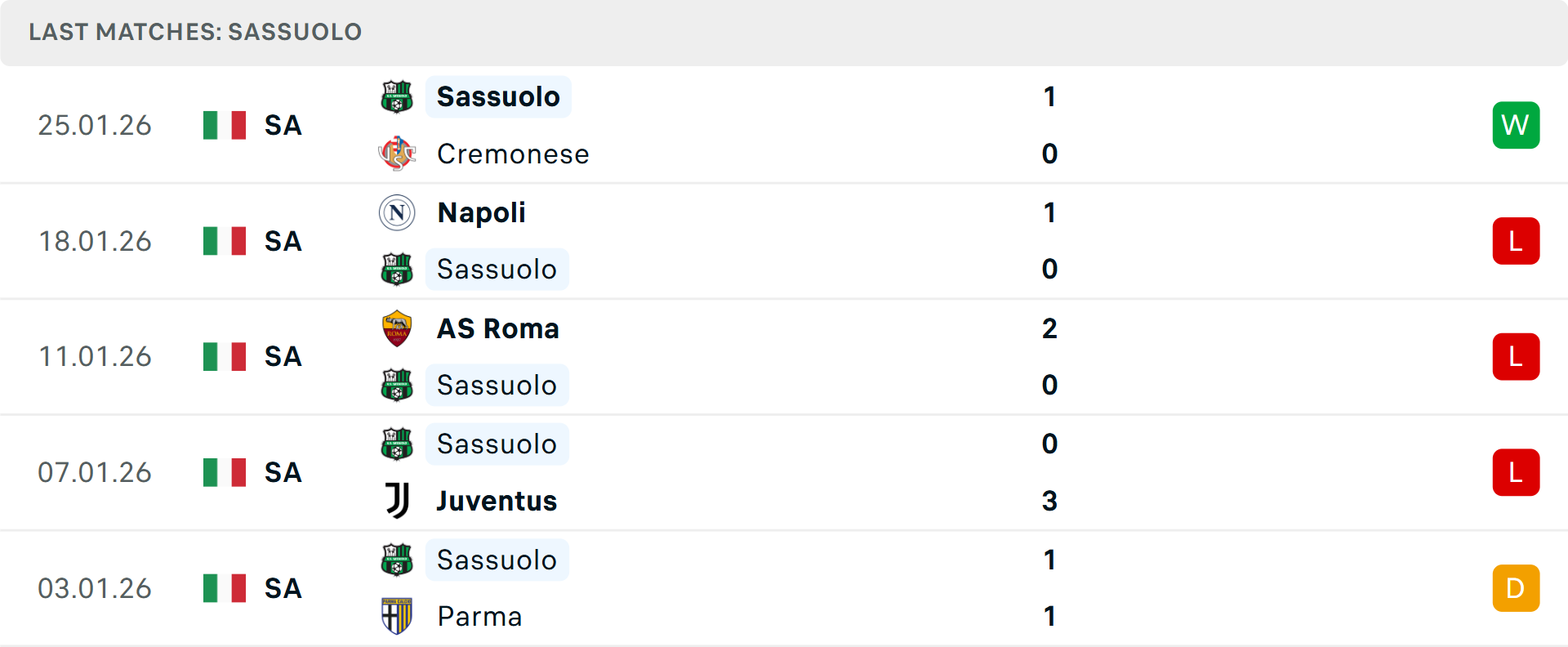The height and width of the screenshot is (647, 1568).
Task: Click the AS Roma club crest icon
Action: point(397,328)
